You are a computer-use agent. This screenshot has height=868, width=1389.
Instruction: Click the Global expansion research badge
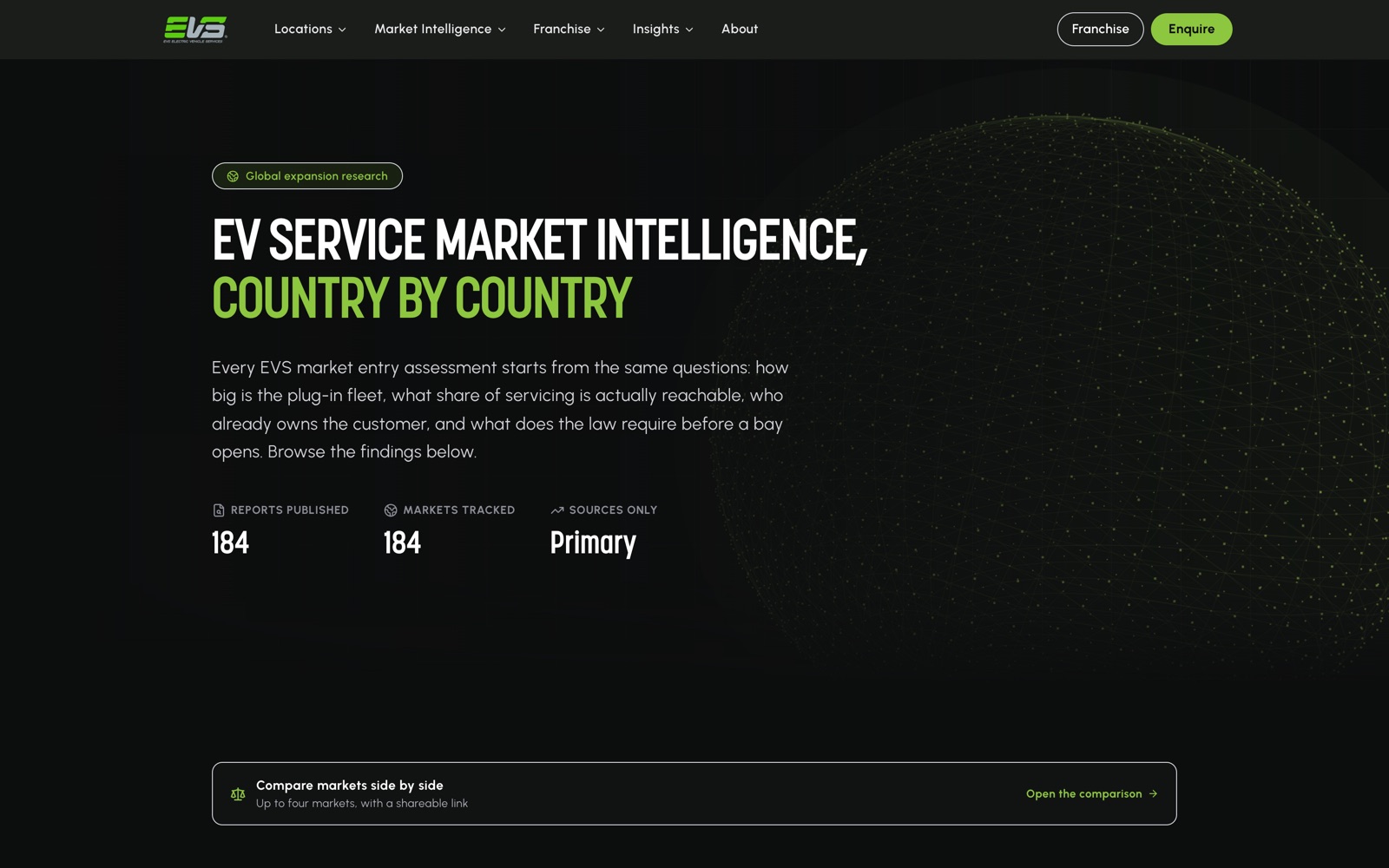[307, 176]
